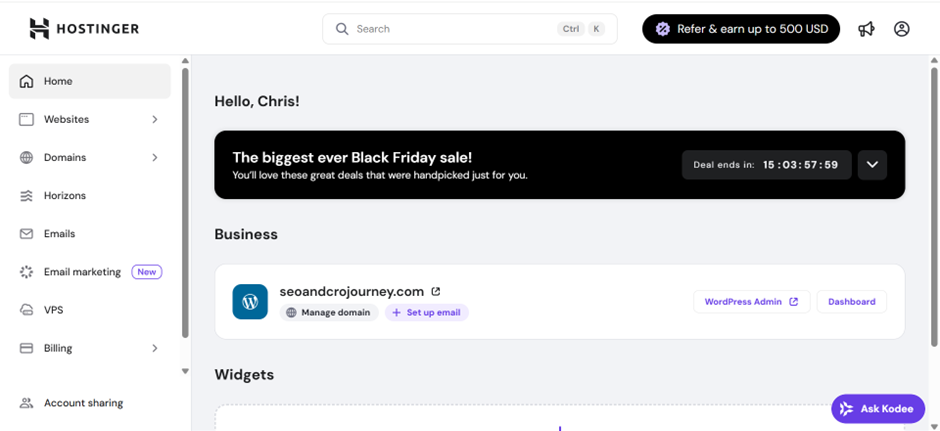Viewport: 940px width, 431px height.
Task: Expand the Billing submenu chevron
Action: pos(155,348)
